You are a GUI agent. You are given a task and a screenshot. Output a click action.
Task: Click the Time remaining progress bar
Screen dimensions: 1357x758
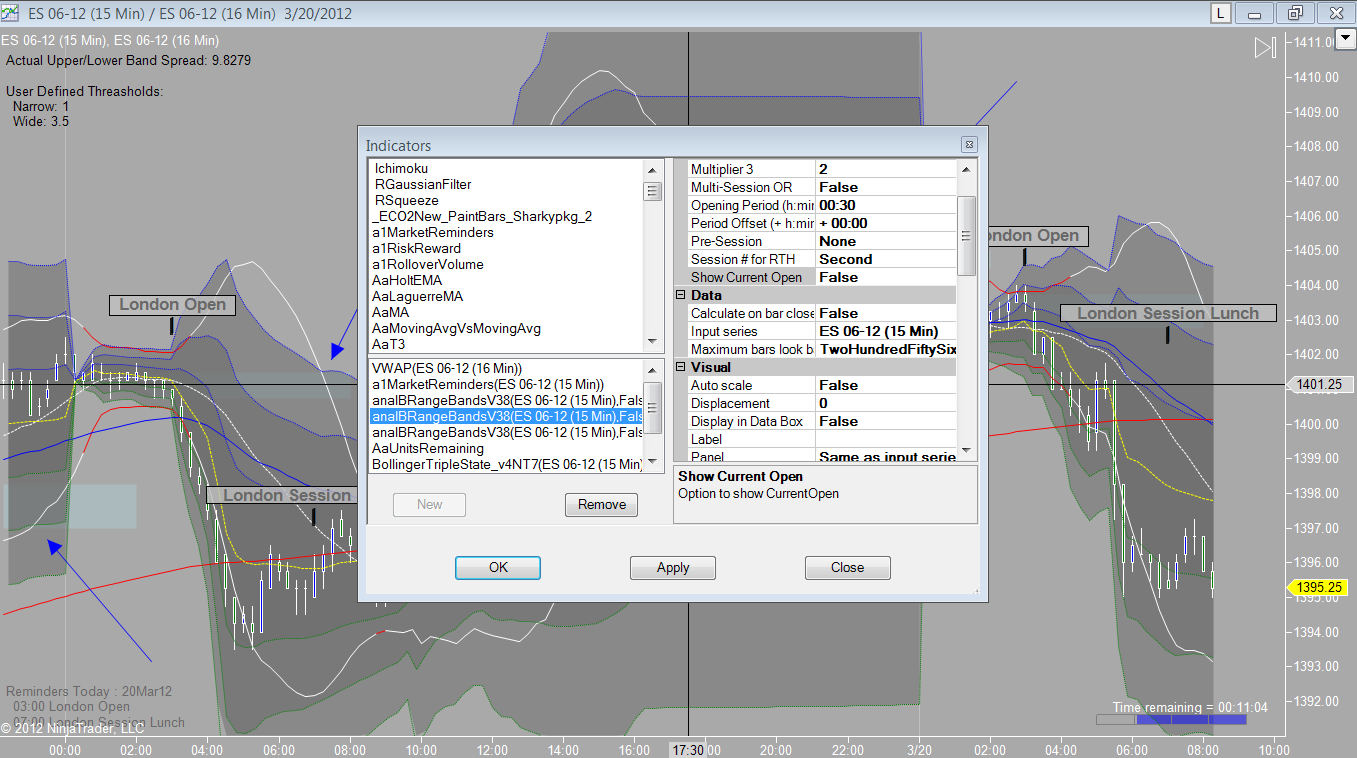1171,719
